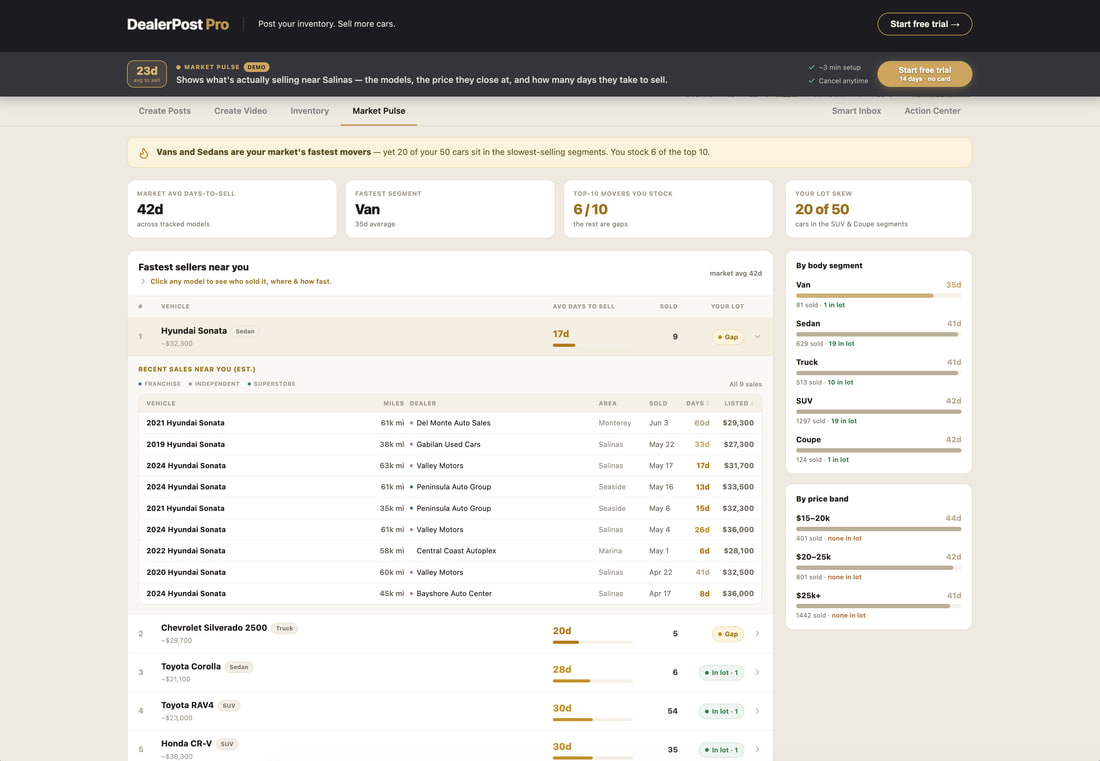
Task: Click the 'market avg 42d' label
Action: coord(735,274)
